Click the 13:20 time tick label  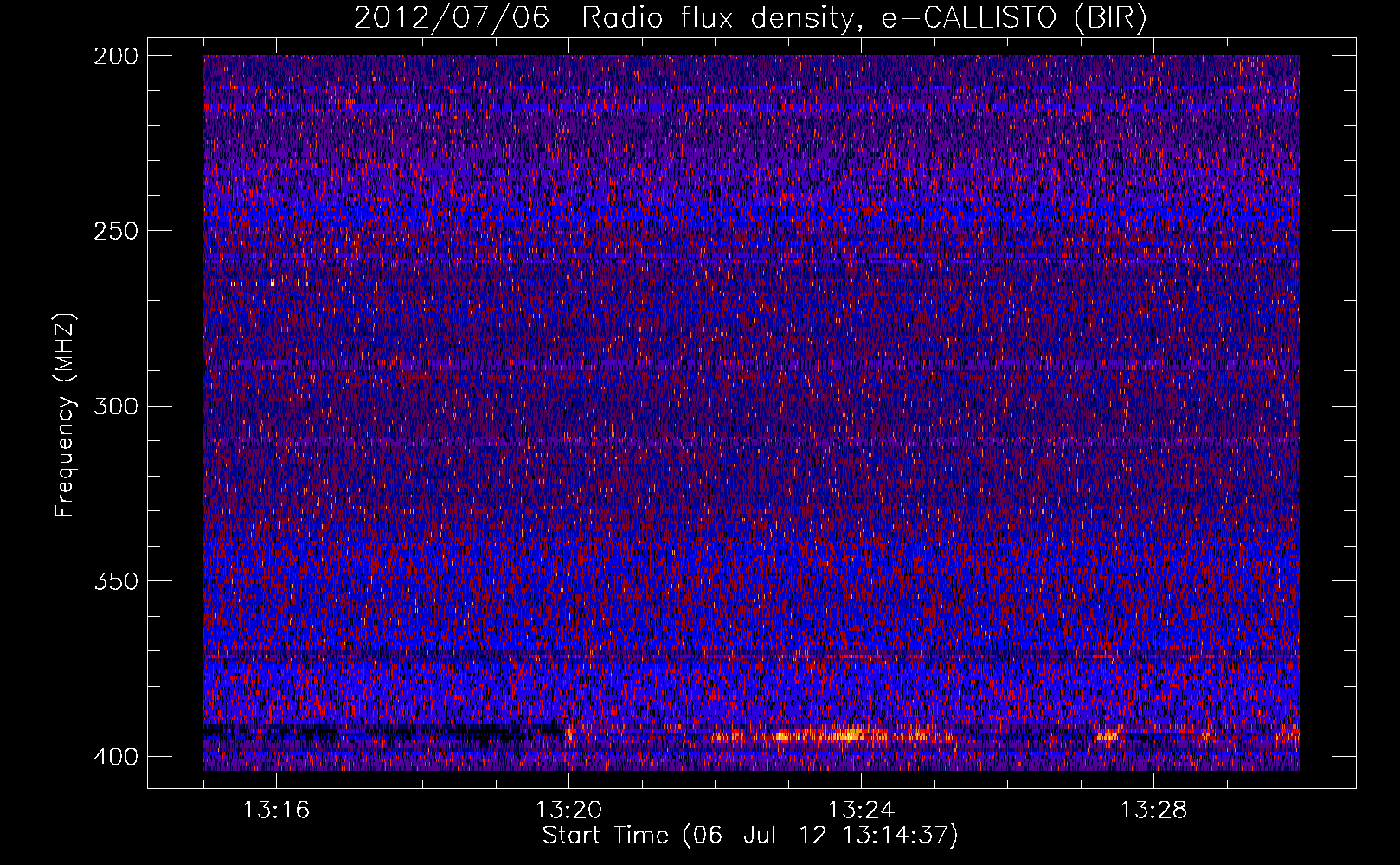pos(568,811)
